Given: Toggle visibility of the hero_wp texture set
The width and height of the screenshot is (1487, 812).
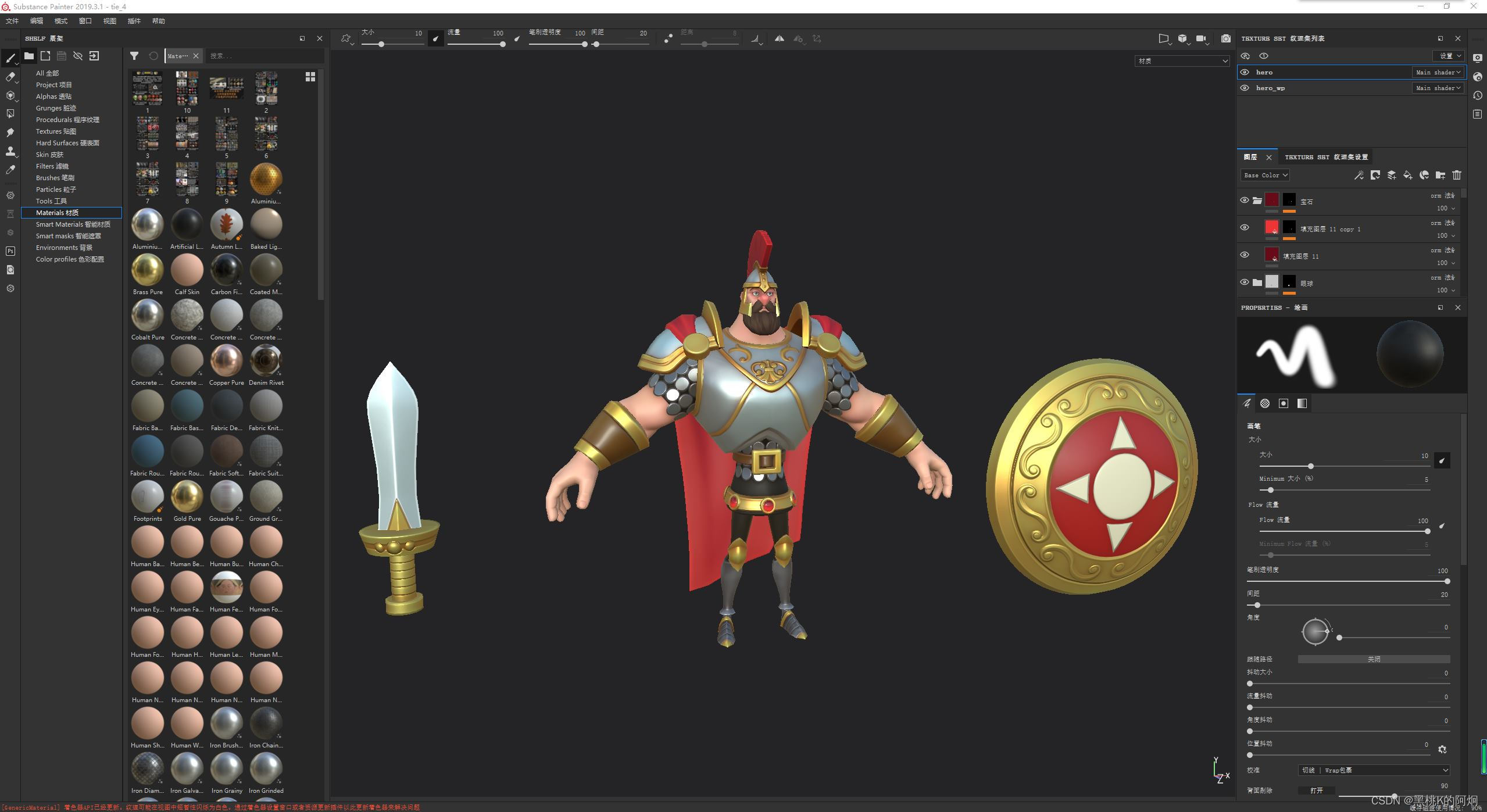Looking at the screenshot, I should pos(1245,88).
